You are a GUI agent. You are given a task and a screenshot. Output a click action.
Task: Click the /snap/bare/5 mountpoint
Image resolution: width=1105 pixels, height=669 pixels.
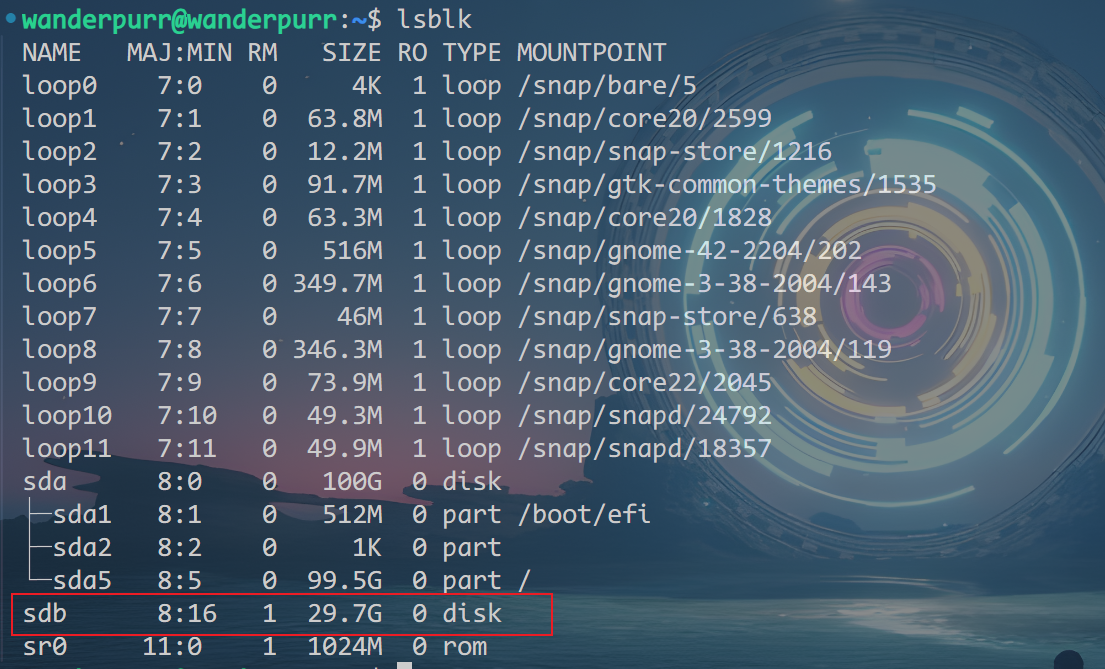point(607,86)
